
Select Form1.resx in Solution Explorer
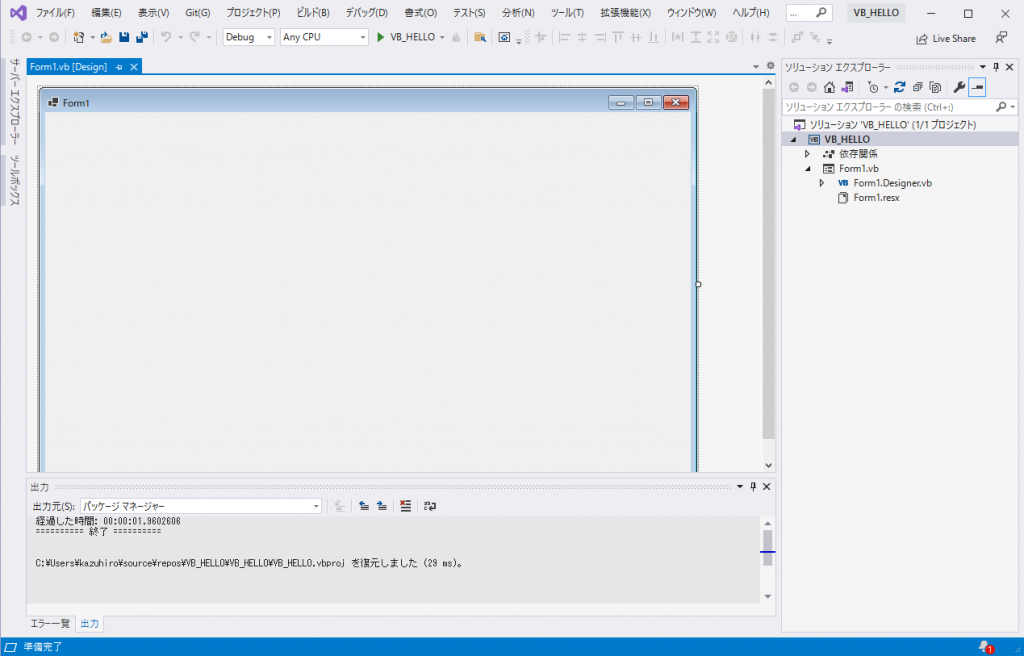(x=875, y=198)
